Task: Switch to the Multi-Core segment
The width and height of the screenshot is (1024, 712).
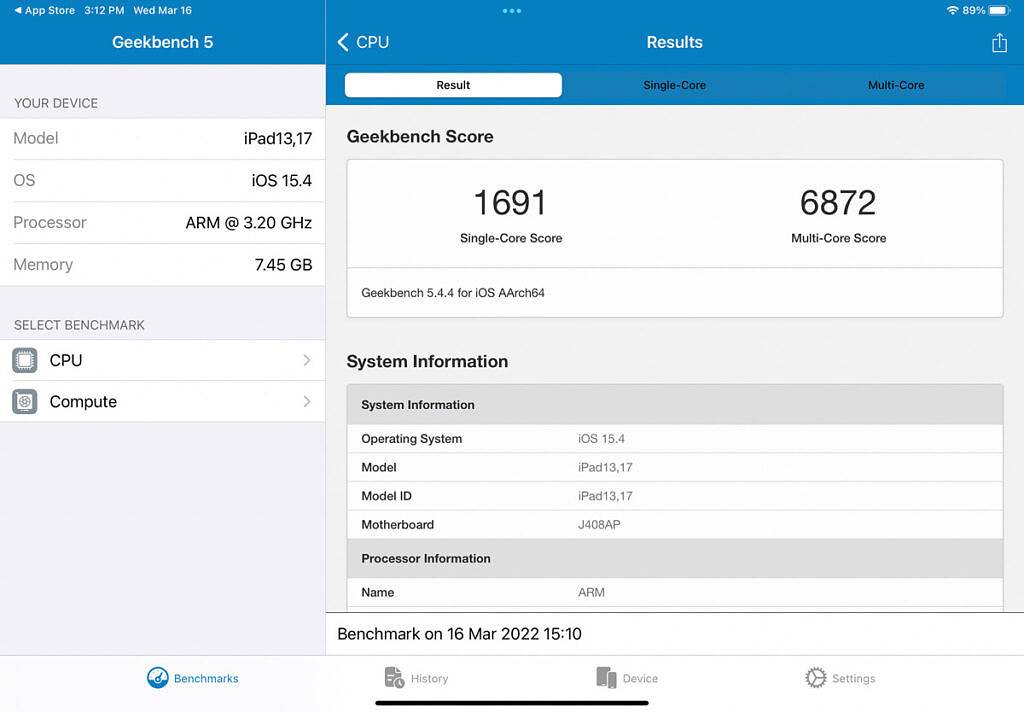Action: point(896,85)
